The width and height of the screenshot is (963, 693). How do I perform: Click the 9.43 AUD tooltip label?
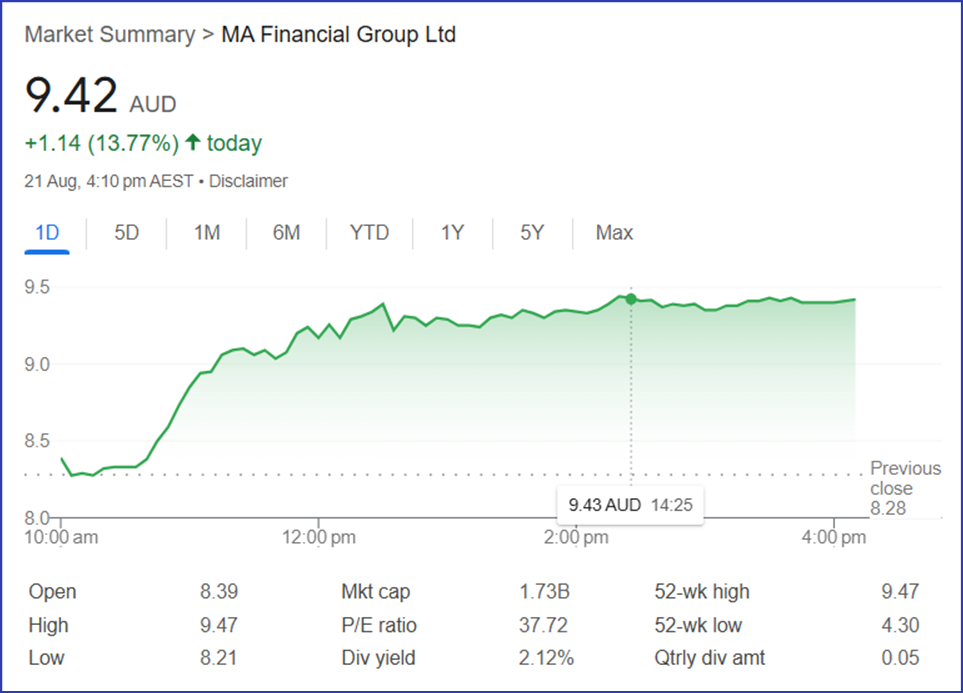[x=604, y=505]
